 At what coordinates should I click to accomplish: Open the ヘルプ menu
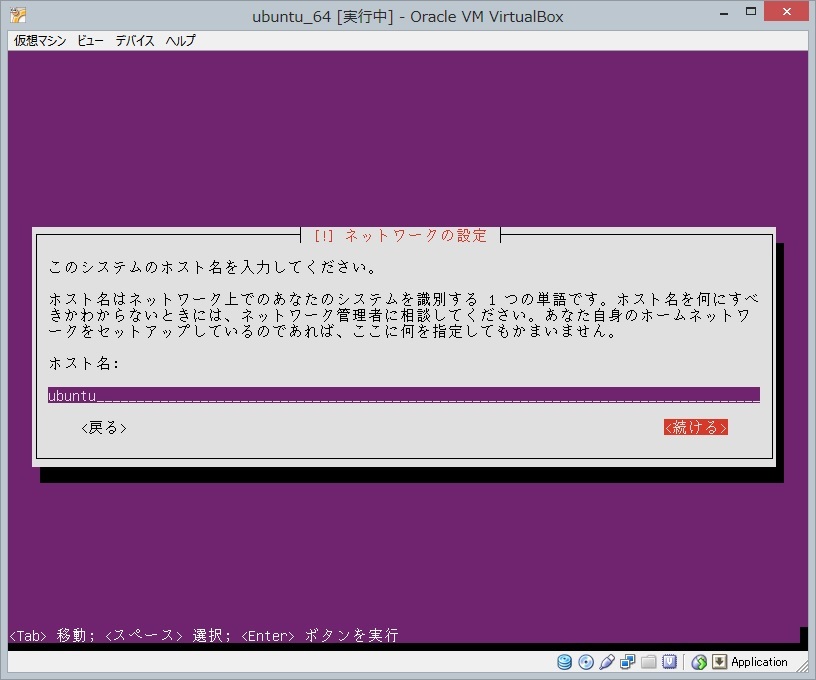pos(181,41)
